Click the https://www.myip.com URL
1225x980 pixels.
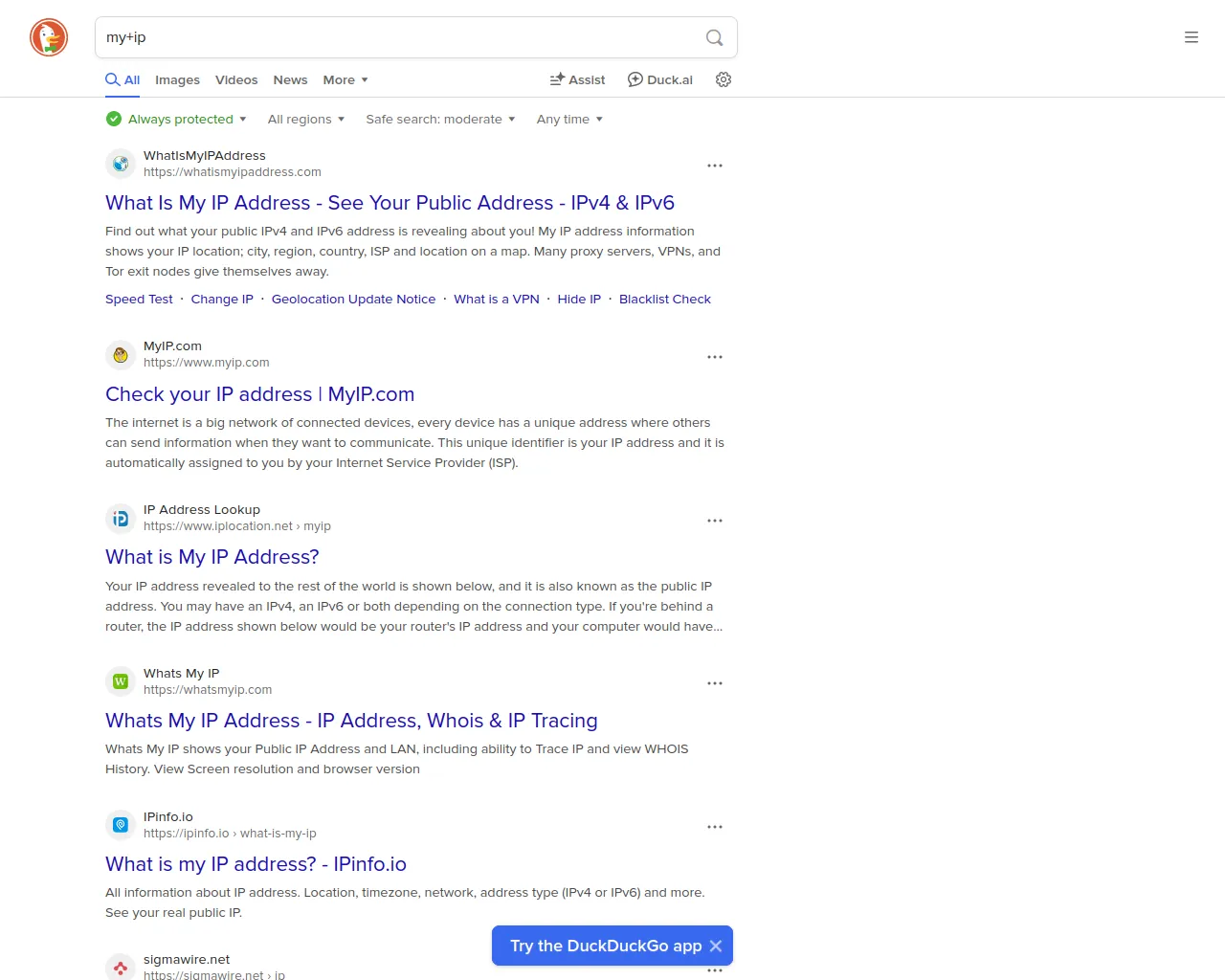tap(207, 363)
